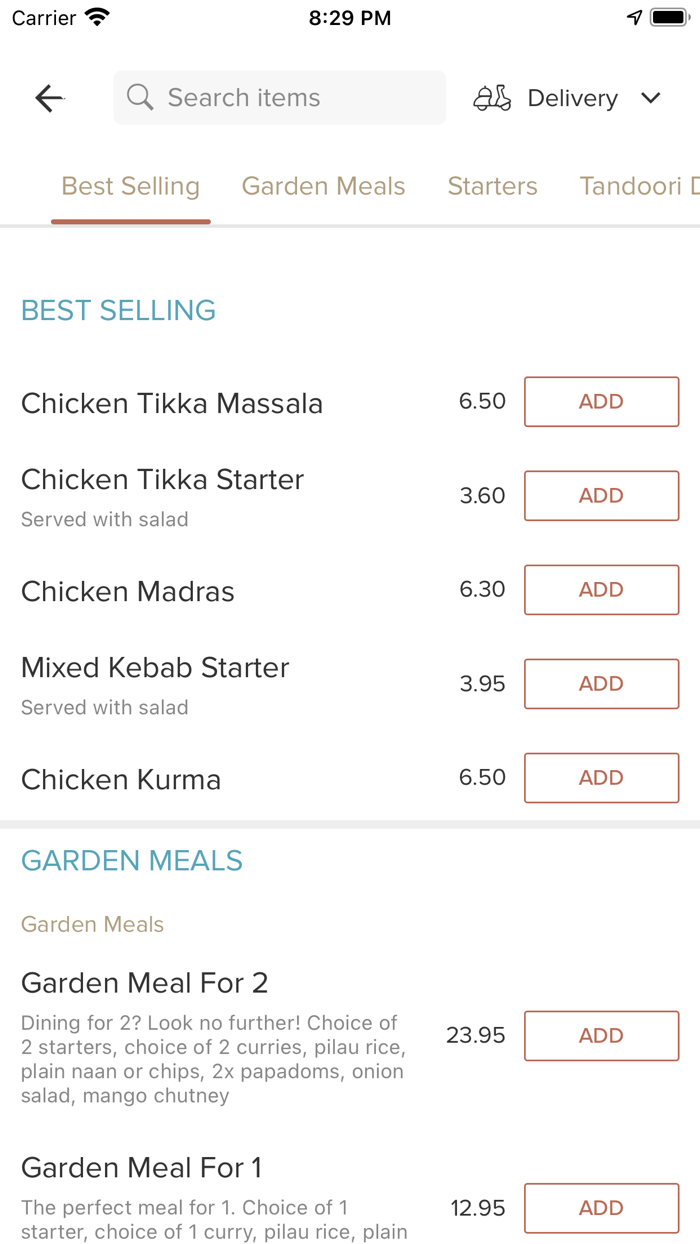Tap the battery icon in status bar

click(669, 17)
